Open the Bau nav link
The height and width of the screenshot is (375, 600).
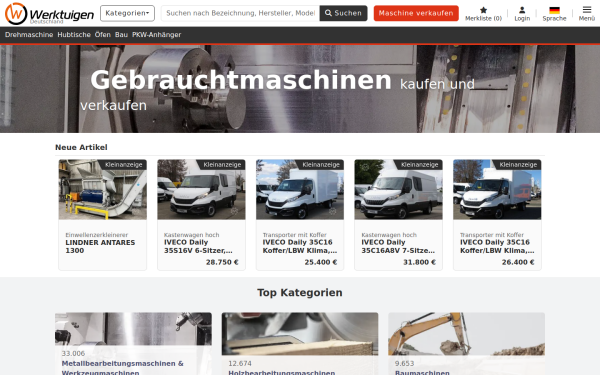pos(121,35)
